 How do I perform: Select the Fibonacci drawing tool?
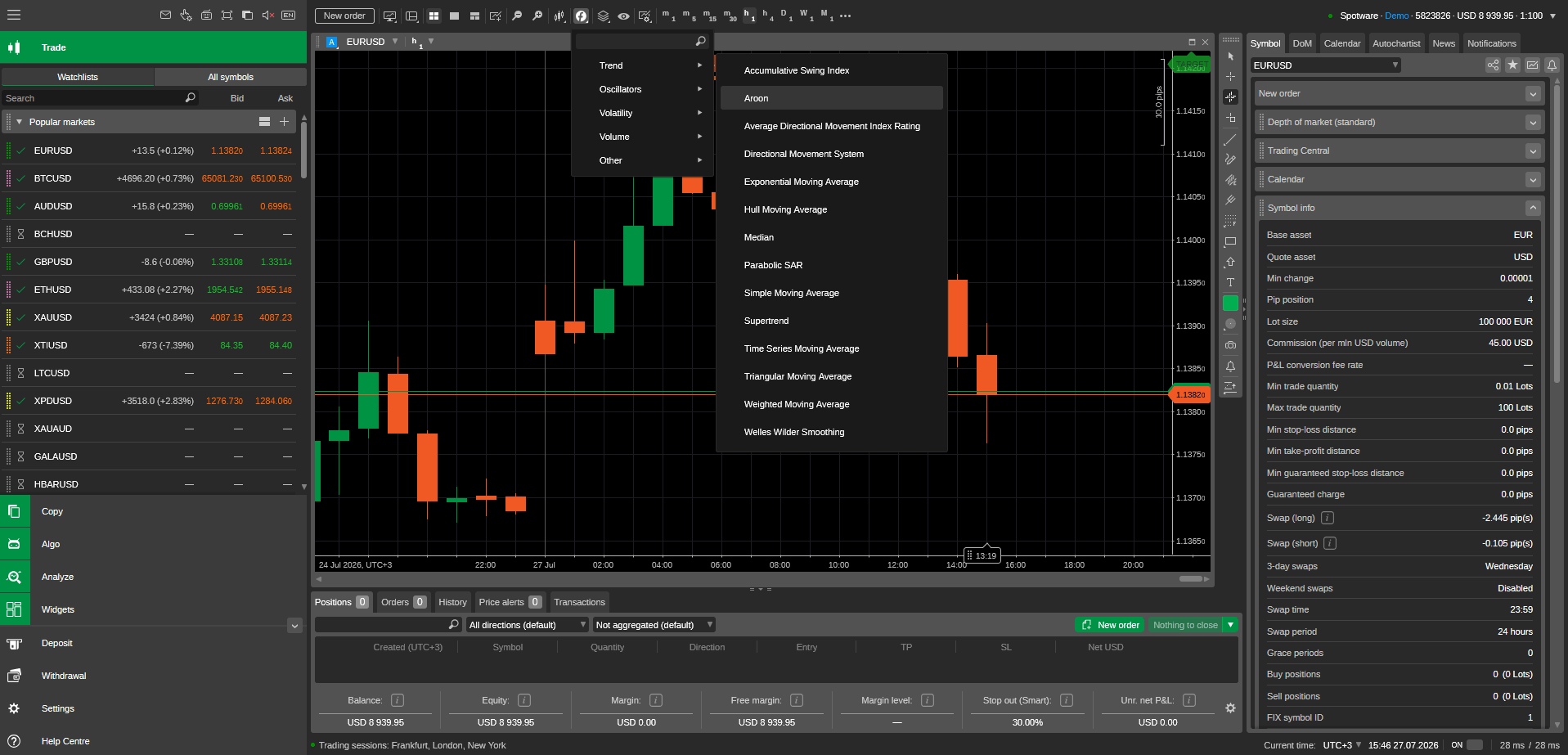coord(1230,221)
